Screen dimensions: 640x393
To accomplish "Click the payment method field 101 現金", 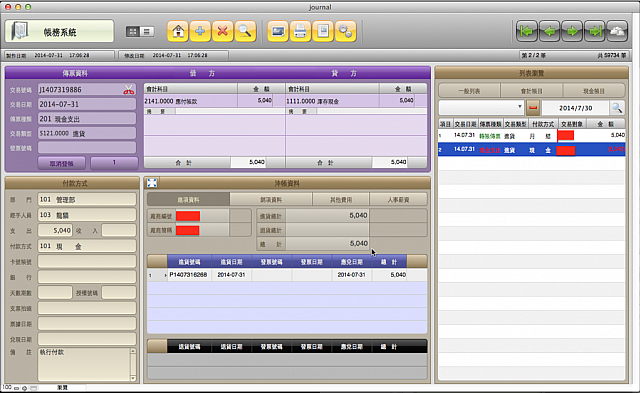I will point(87,246).
